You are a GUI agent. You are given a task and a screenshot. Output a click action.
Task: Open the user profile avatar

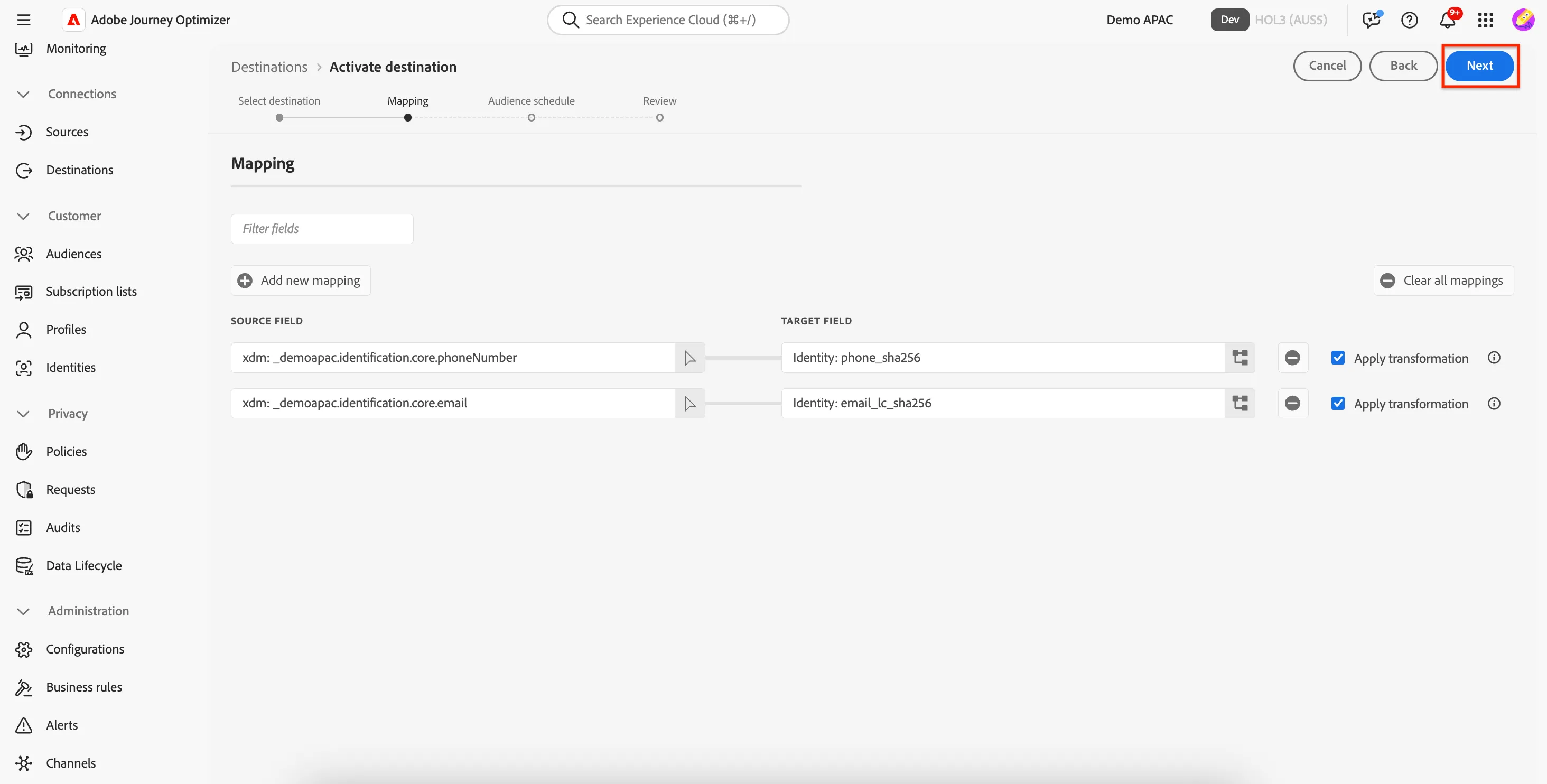click(1523, 20)
